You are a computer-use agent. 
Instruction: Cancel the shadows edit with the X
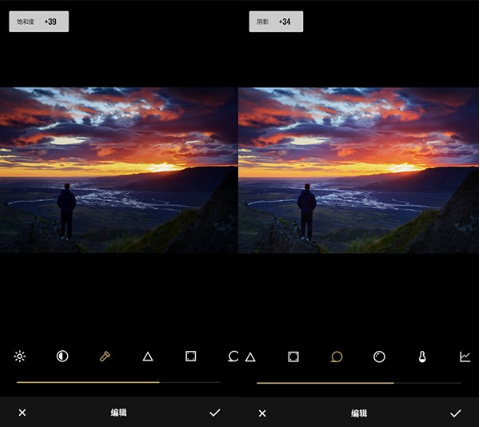pyautogui.click(x=263, y=413)
